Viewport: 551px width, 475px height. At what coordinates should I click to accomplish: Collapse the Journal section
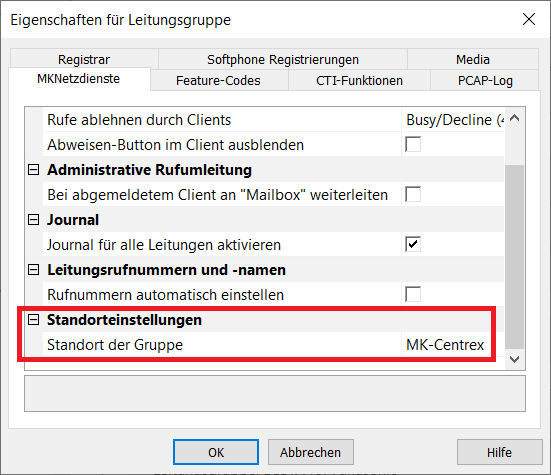34,220
